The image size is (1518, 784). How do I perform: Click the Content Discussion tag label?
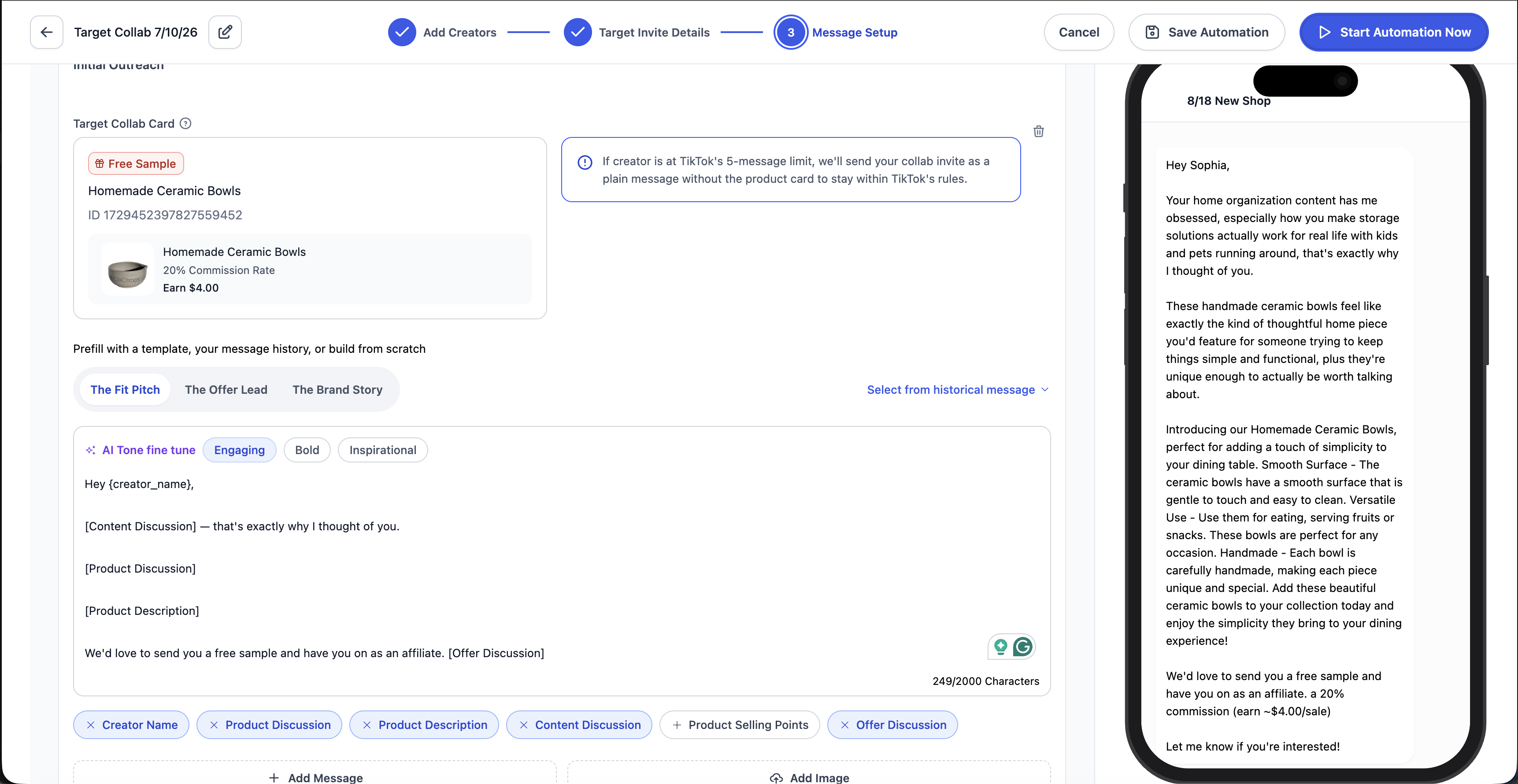click(588, 725)
